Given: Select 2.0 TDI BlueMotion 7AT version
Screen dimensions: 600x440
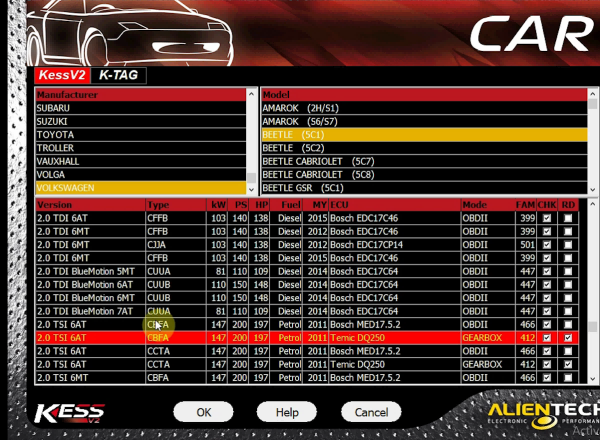Looking at the screenshot, I should (307, 311).
